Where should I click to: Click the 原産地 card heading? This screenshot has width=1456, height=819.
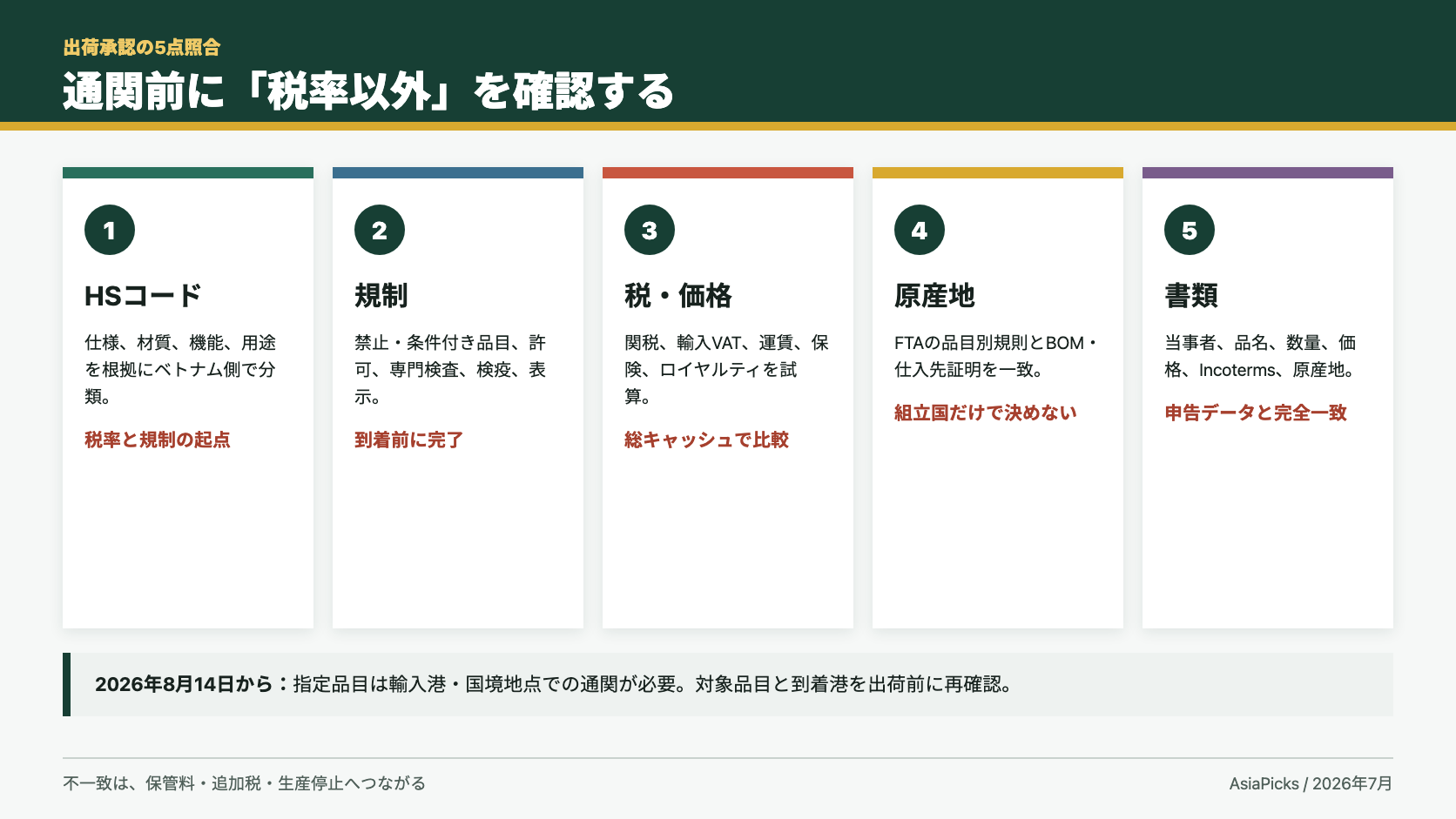click(934, 296)
